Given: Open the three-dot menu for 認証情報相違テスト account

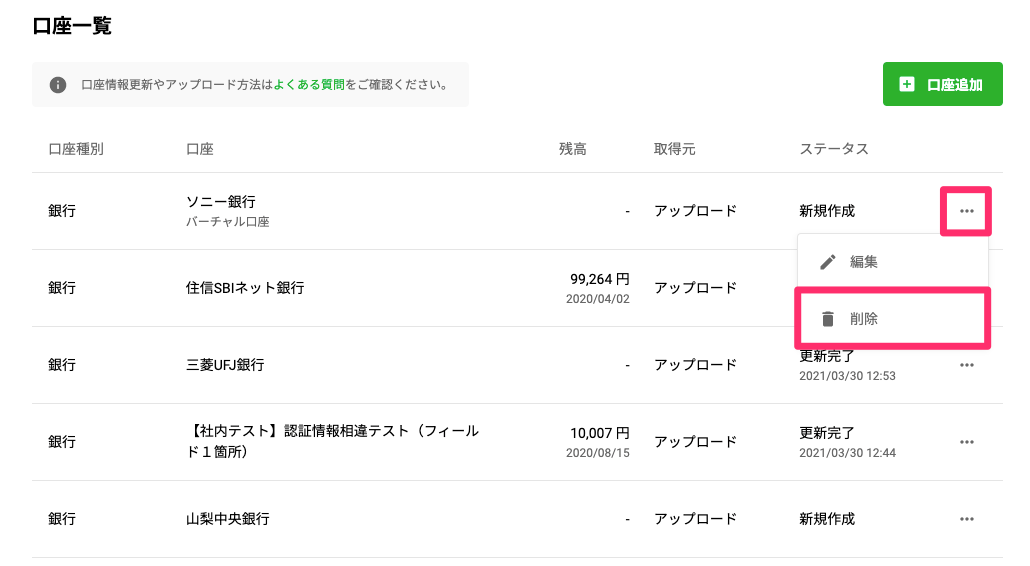Looking at the screenshot, I should 966,442.
